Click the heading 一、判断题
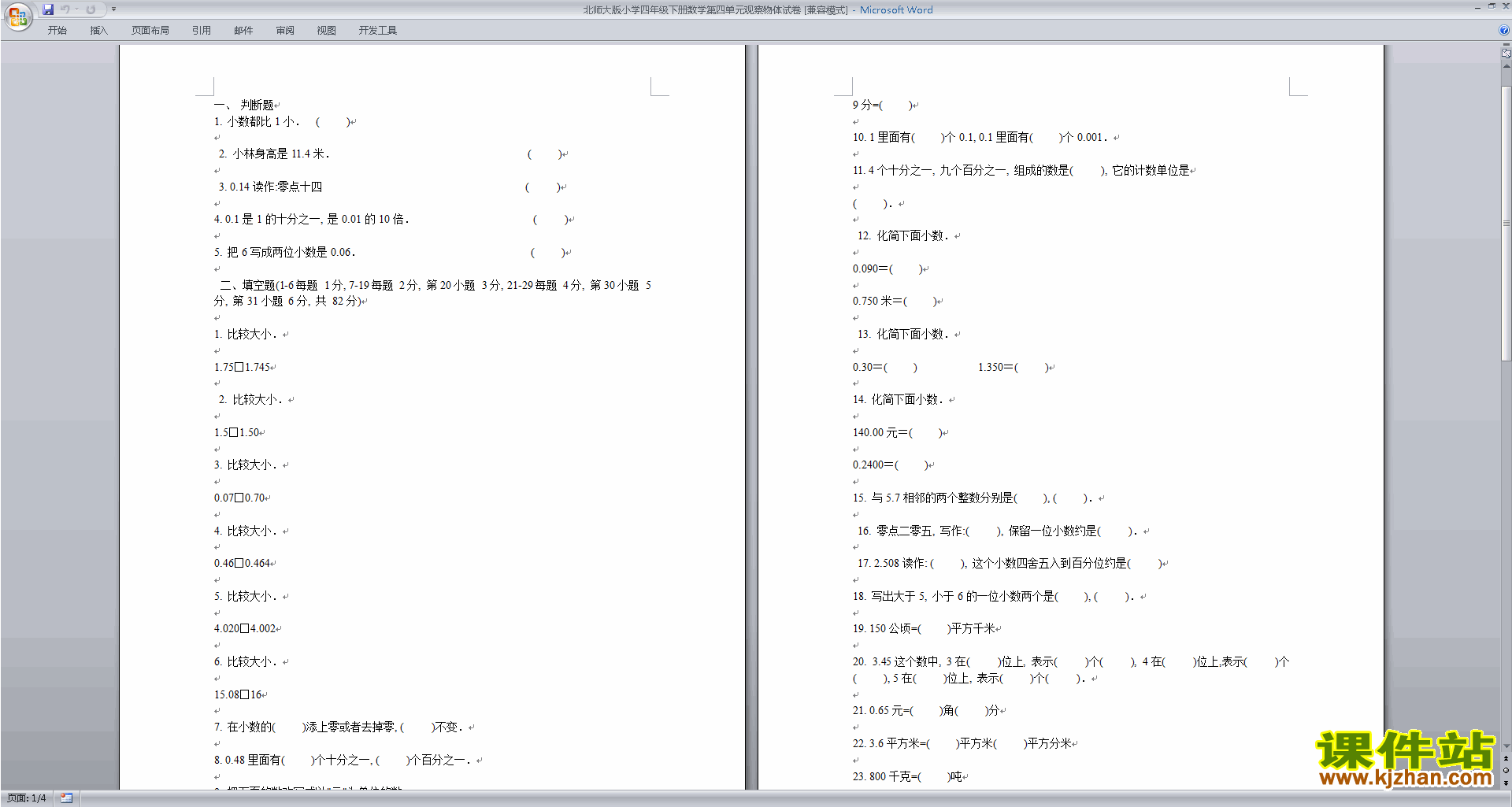1512x807 pixels. [x=244, y=105]
